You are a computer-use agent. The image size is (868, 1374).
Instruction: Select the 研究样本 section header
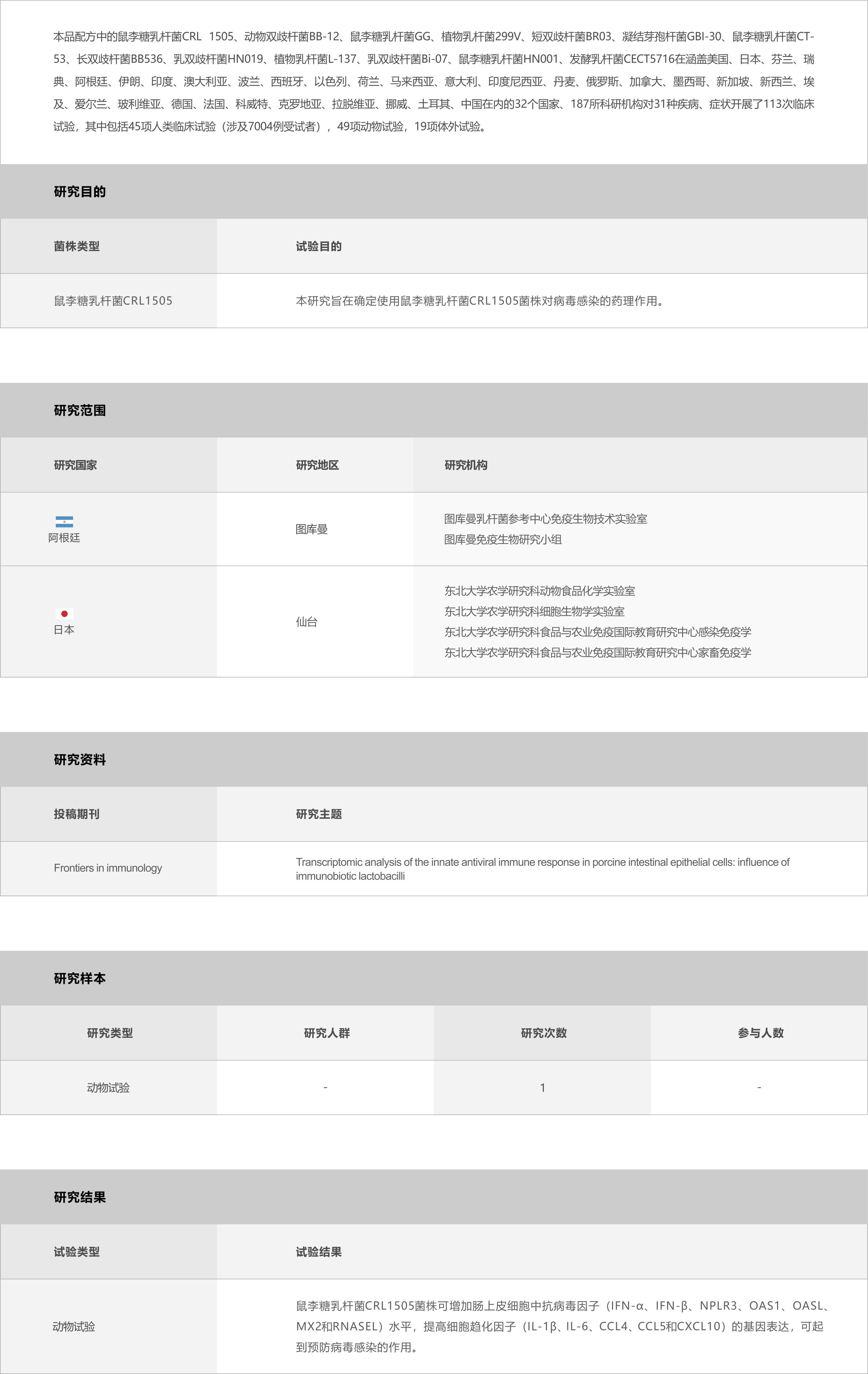(x=434, y=978)
